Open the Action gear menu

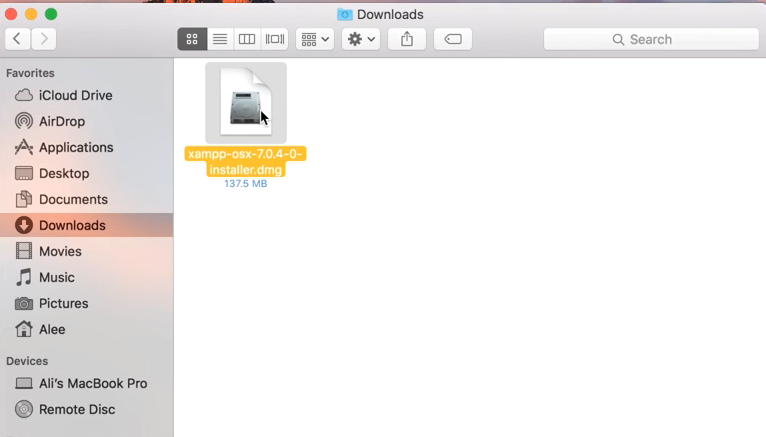point(360,39)
